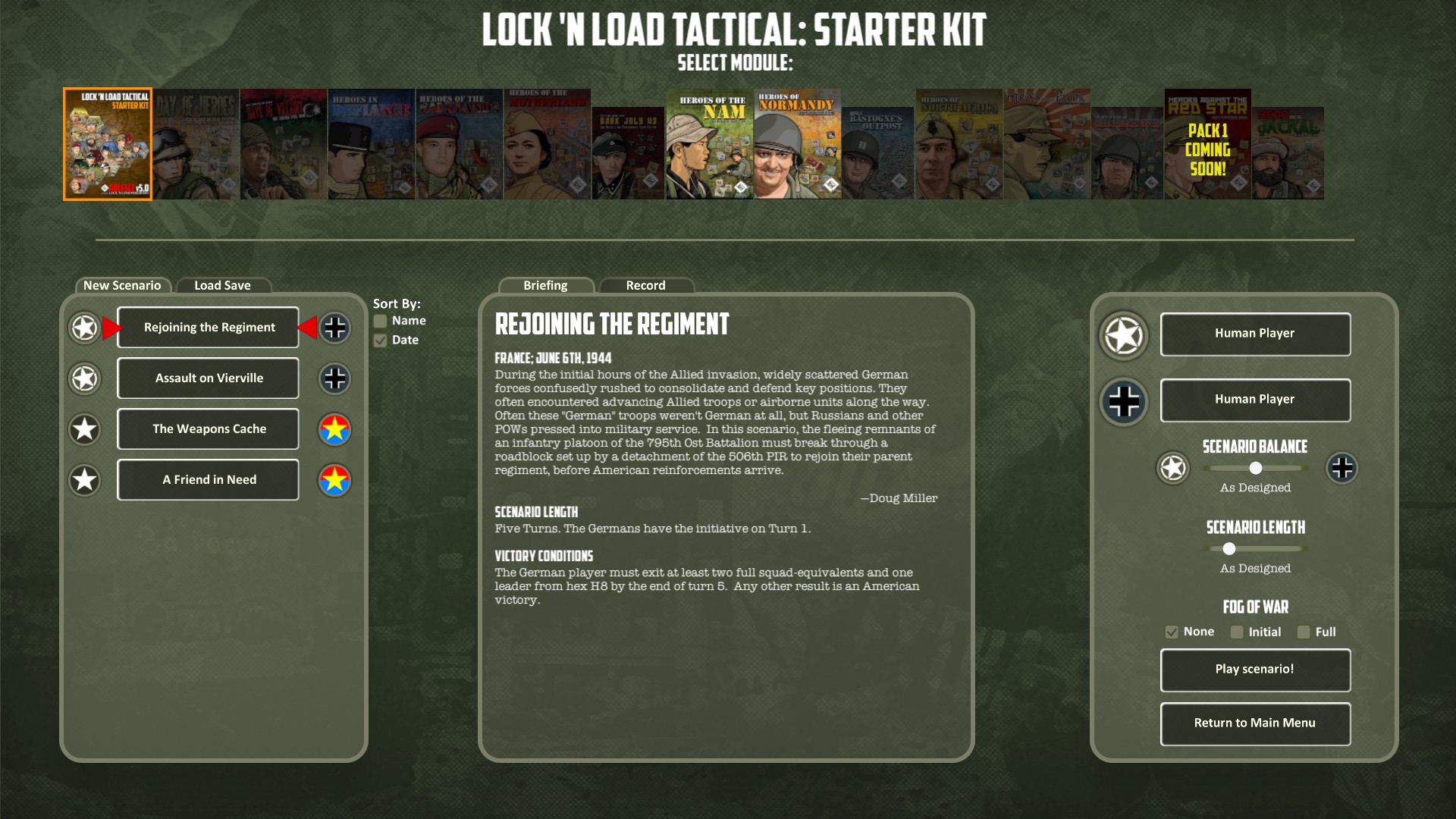This screenshot has width=1456, height=819.
Task: Click the German cross icon beside Assault on Vierville
Action: pos(334,378)
